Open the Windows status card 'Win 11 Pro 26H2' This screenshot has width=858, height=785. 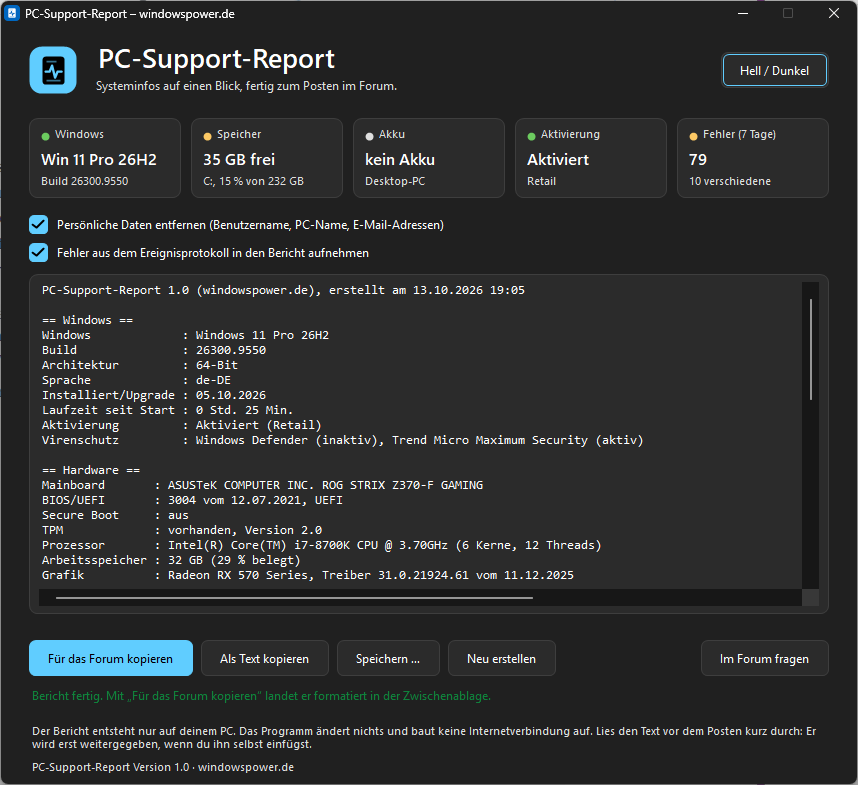coord(105,158)
